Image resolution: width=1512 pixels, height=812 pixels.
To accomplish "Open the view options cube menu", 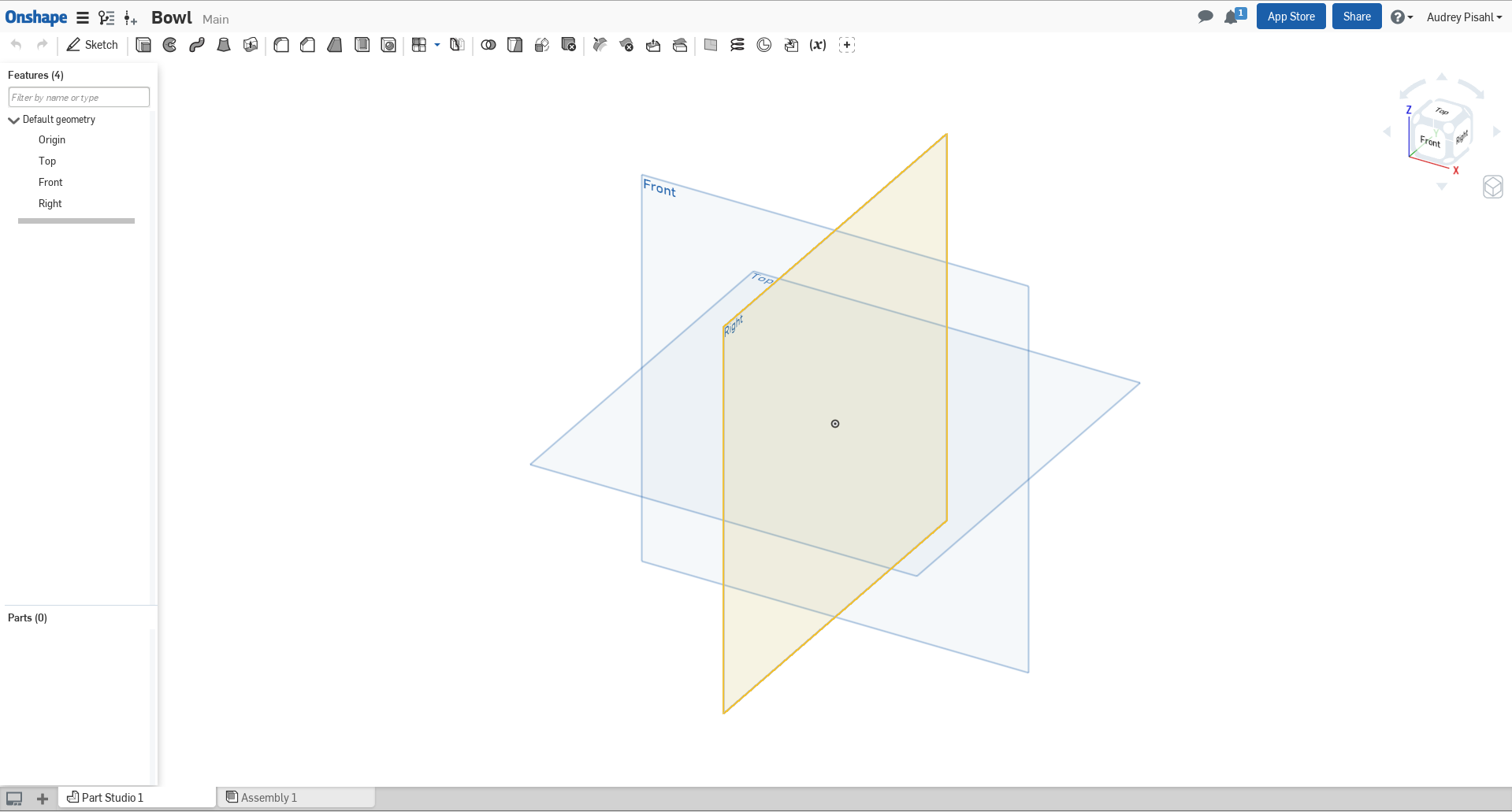I will [1492, 187].
